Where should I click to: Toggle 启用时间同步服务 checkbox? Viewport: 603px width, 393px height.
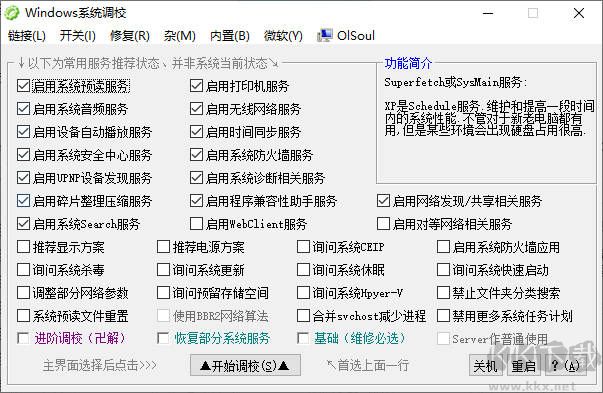click(x=197, y=132)
